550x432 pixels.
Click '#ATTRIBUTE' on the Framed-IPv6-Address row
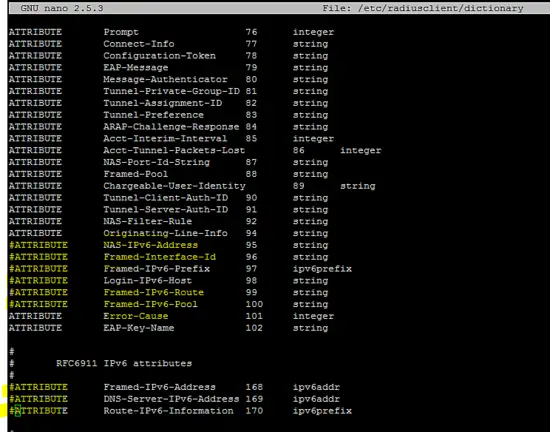(39, 387)
